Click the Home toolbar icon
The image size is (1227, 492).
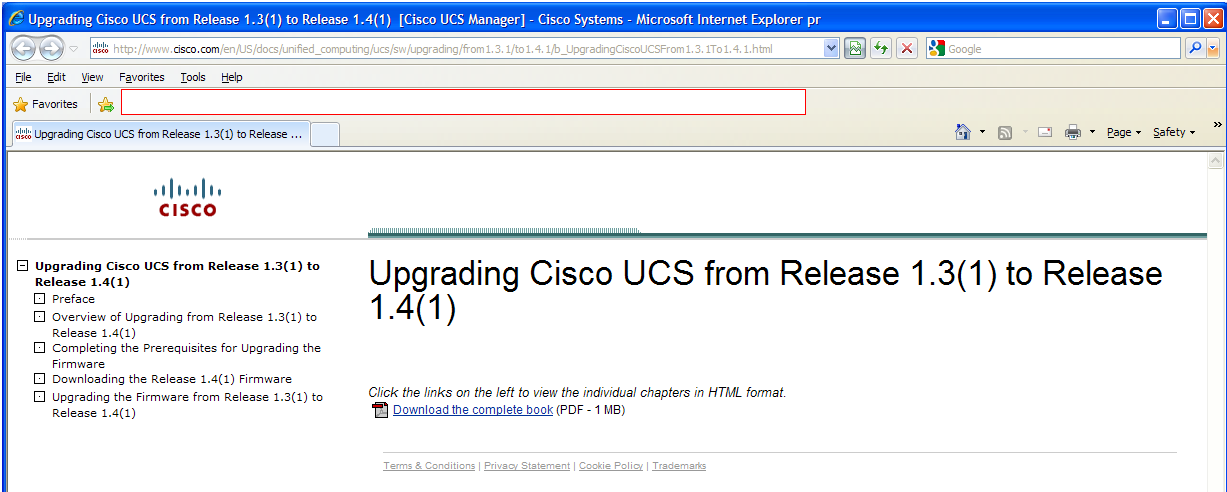(963, 132)
